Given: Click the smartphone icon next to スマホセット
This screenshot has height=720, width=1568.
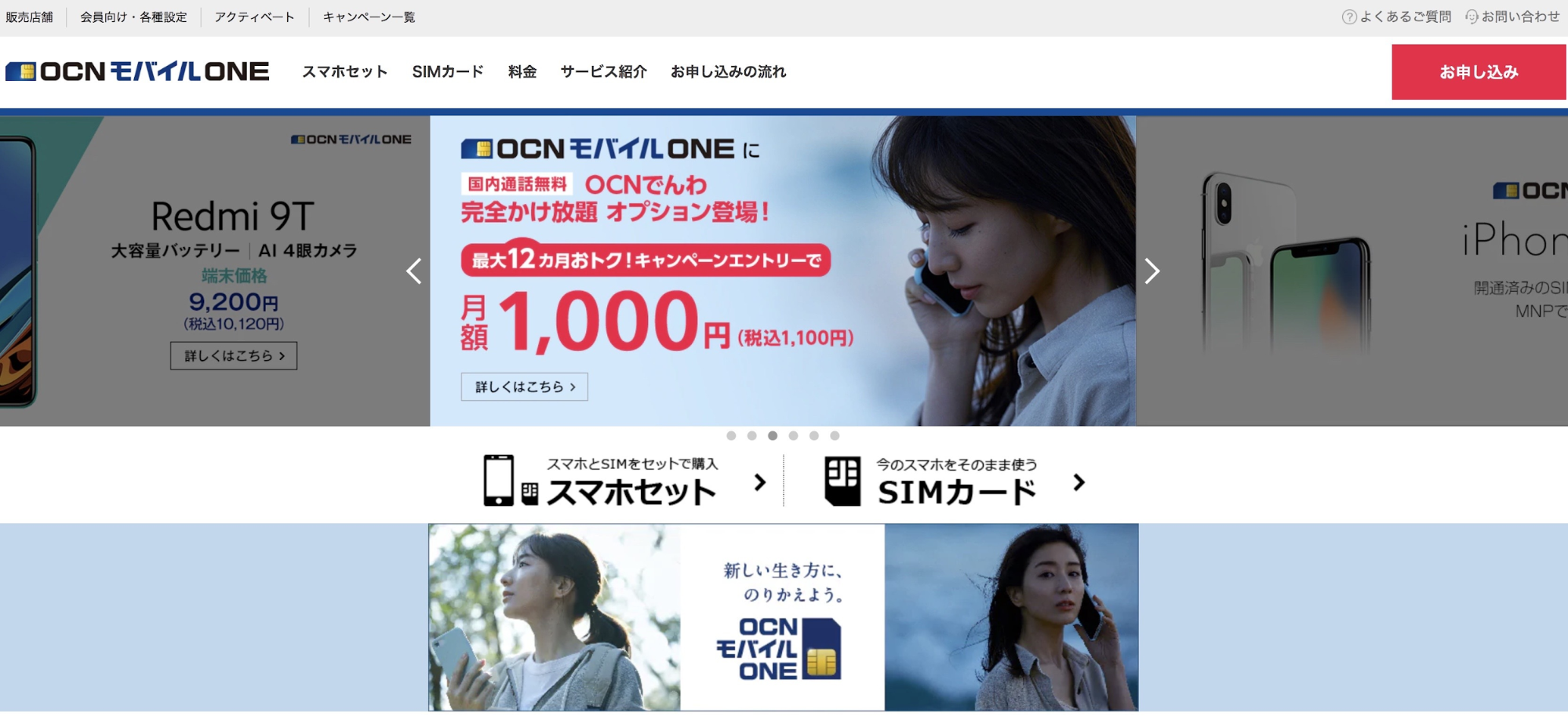Looking at the screenshot, I should pos(498,480).
